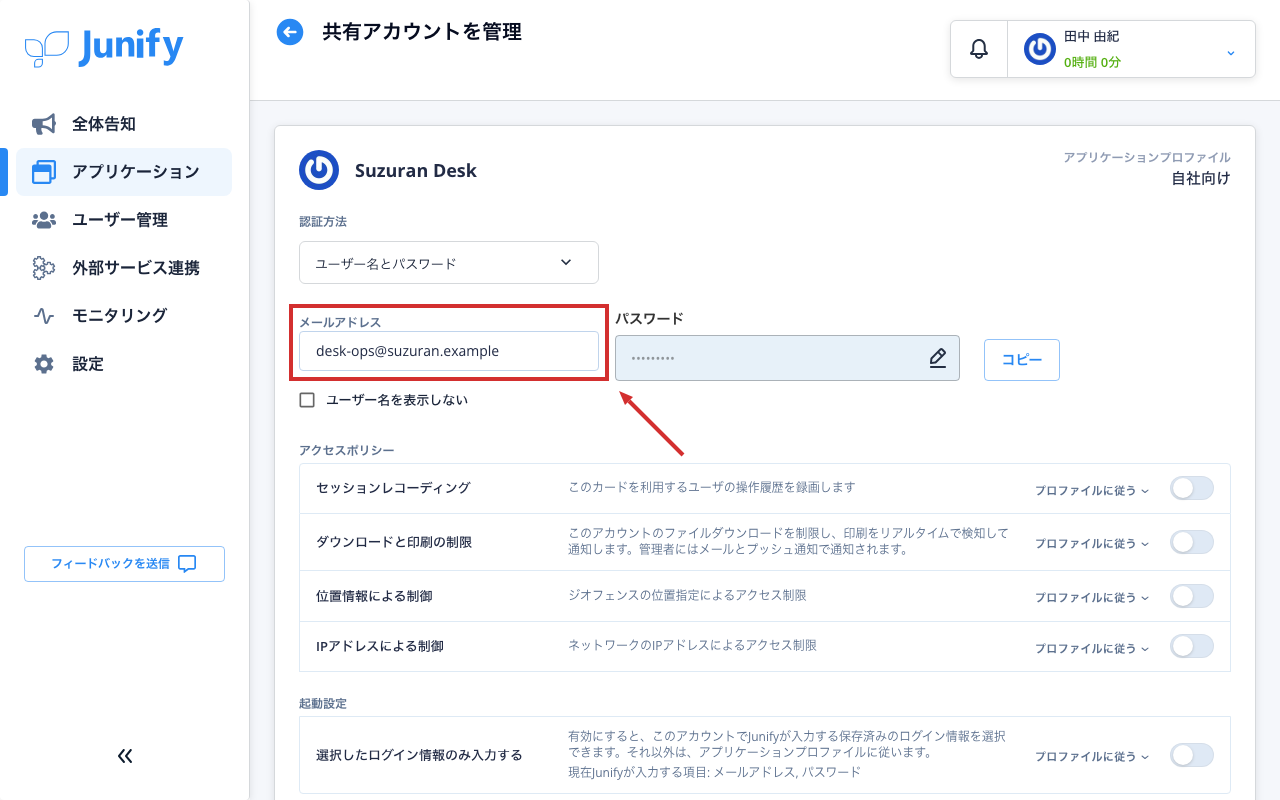This screenshot has width=1280, height=800.
Task: Click the 自社向け profile text
Action: tap(1201, 179)
